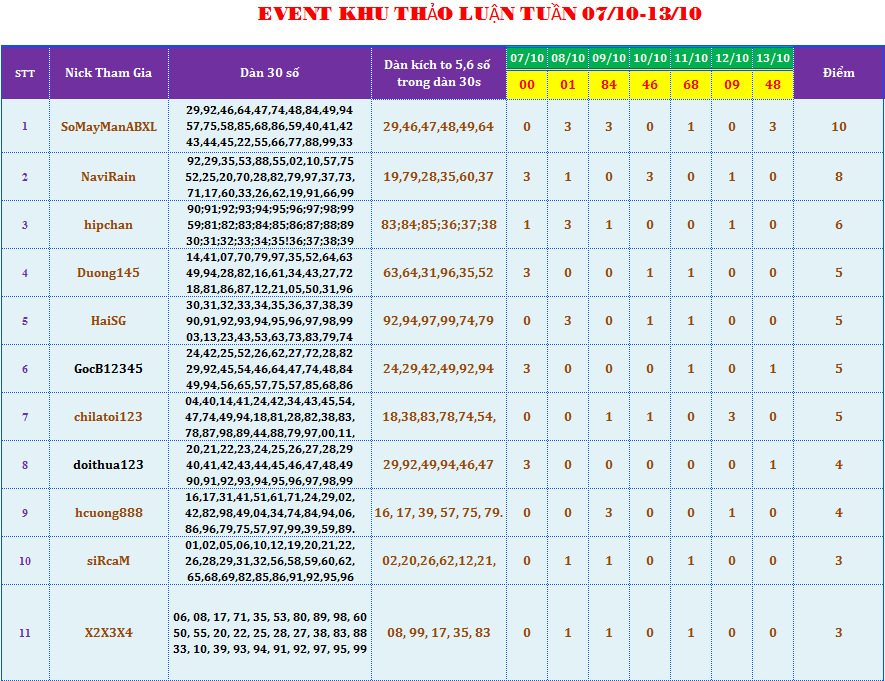
Task: Select the doithua123 participant name
Action: click(x=108, y=465)
